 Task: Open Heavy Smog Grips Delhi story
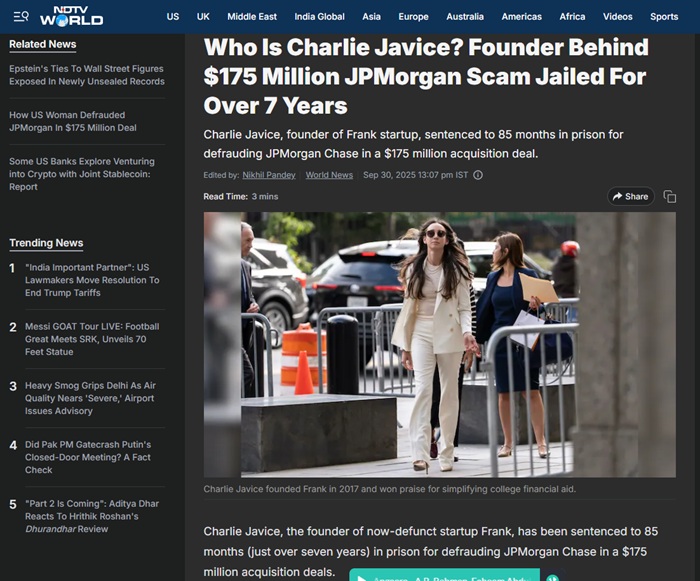point(90,398)
